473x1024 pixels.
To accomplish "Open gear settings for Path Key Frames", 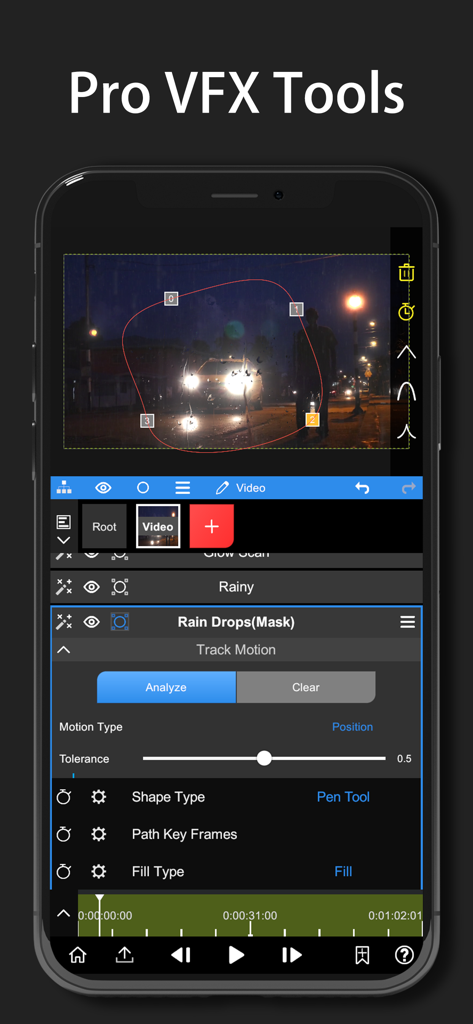I will coord(99,834).
